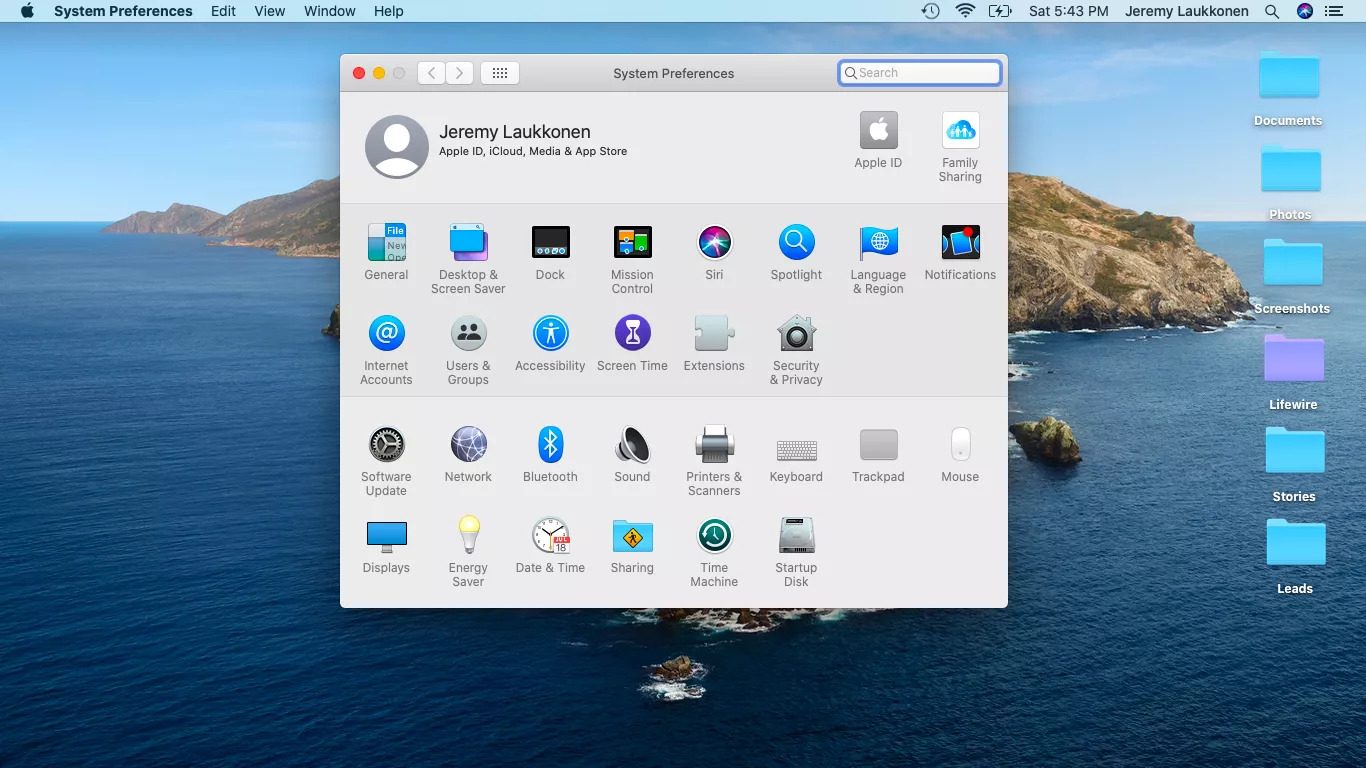Screen dimensions: 1366x768
Task: Open the Accessibility preference pane
Action: pos(550,334)
